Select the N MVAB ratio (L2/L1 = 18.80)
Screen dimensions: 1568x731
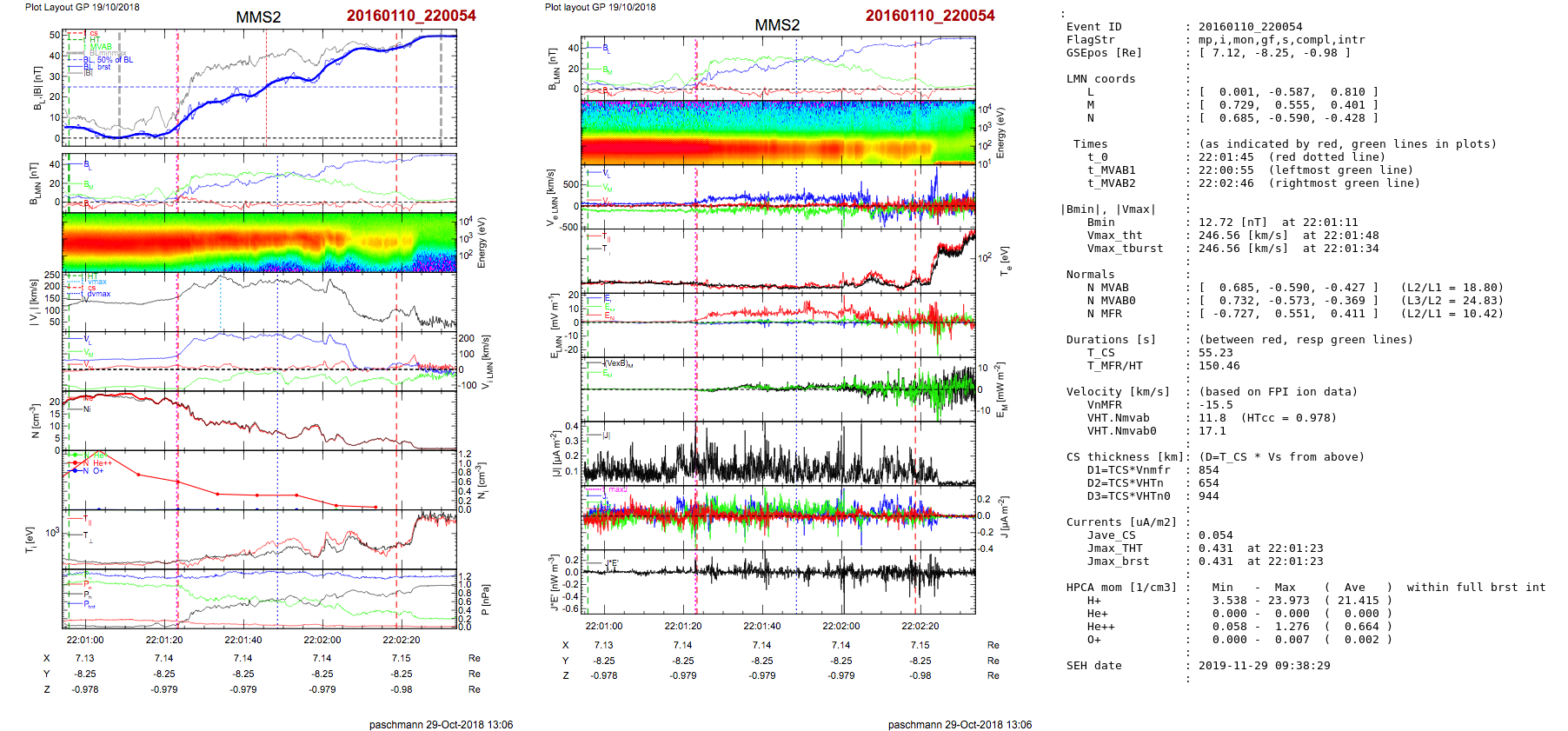coord(1452,288)
